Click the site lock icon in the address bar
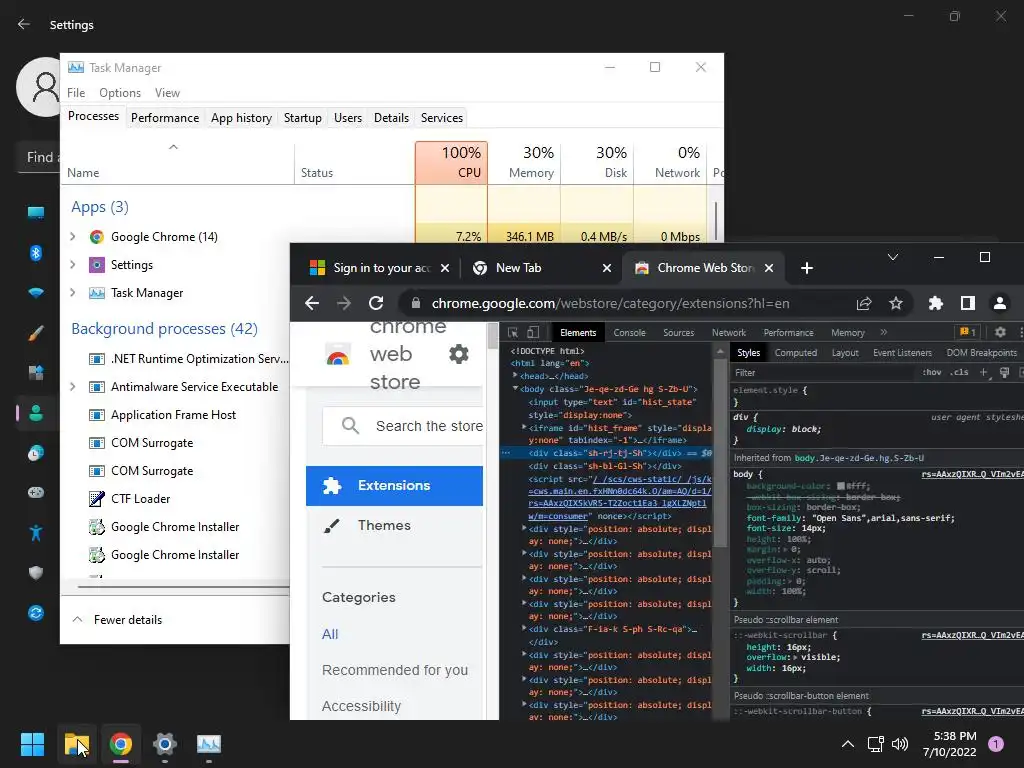Screen dimensions: 1024x768 click(415, 303)
